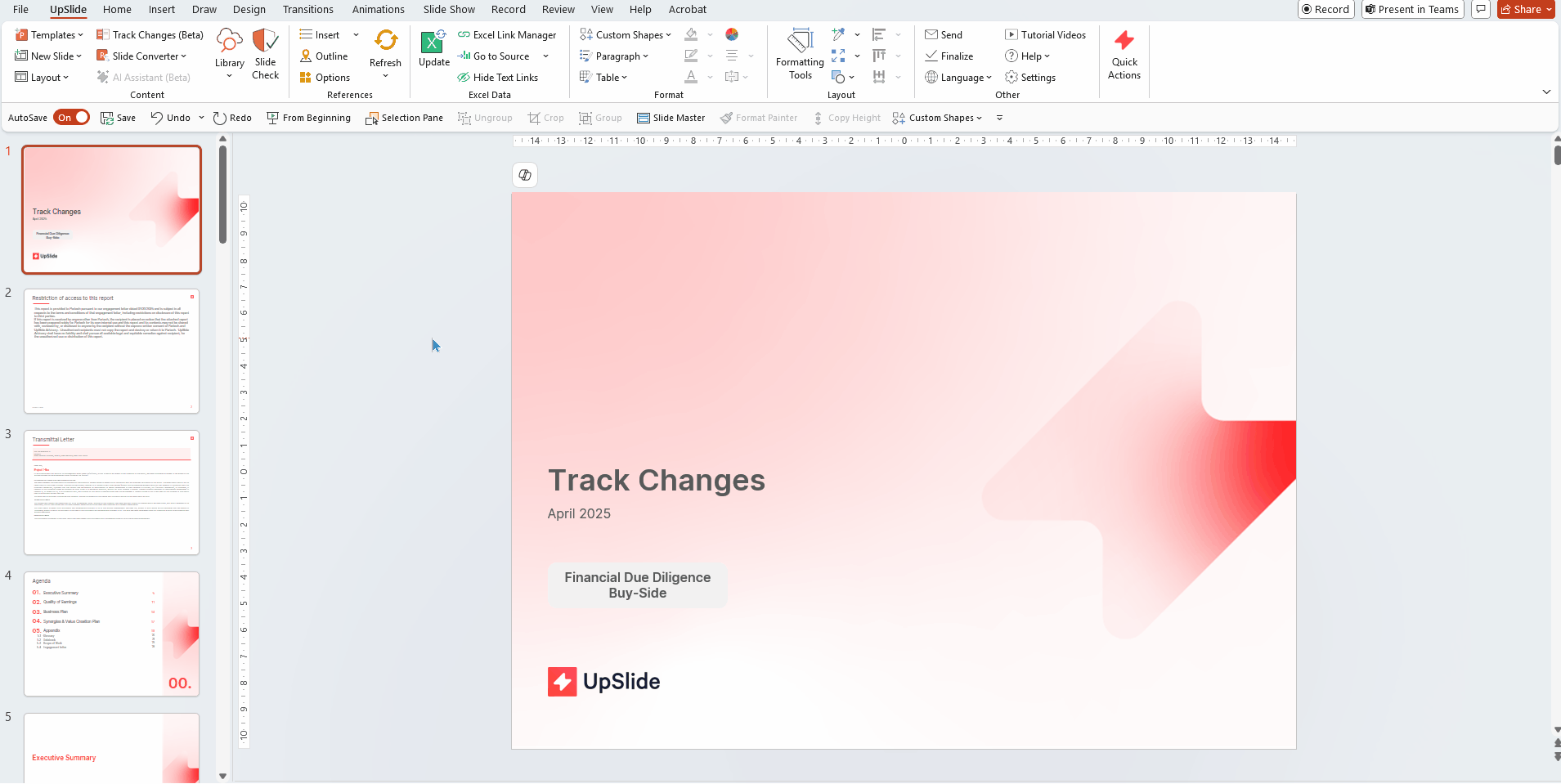Viewport: 1561px width, 784px height.
Task: Open UpSlide Formatting Tools
Action: (x=799, y=55)
